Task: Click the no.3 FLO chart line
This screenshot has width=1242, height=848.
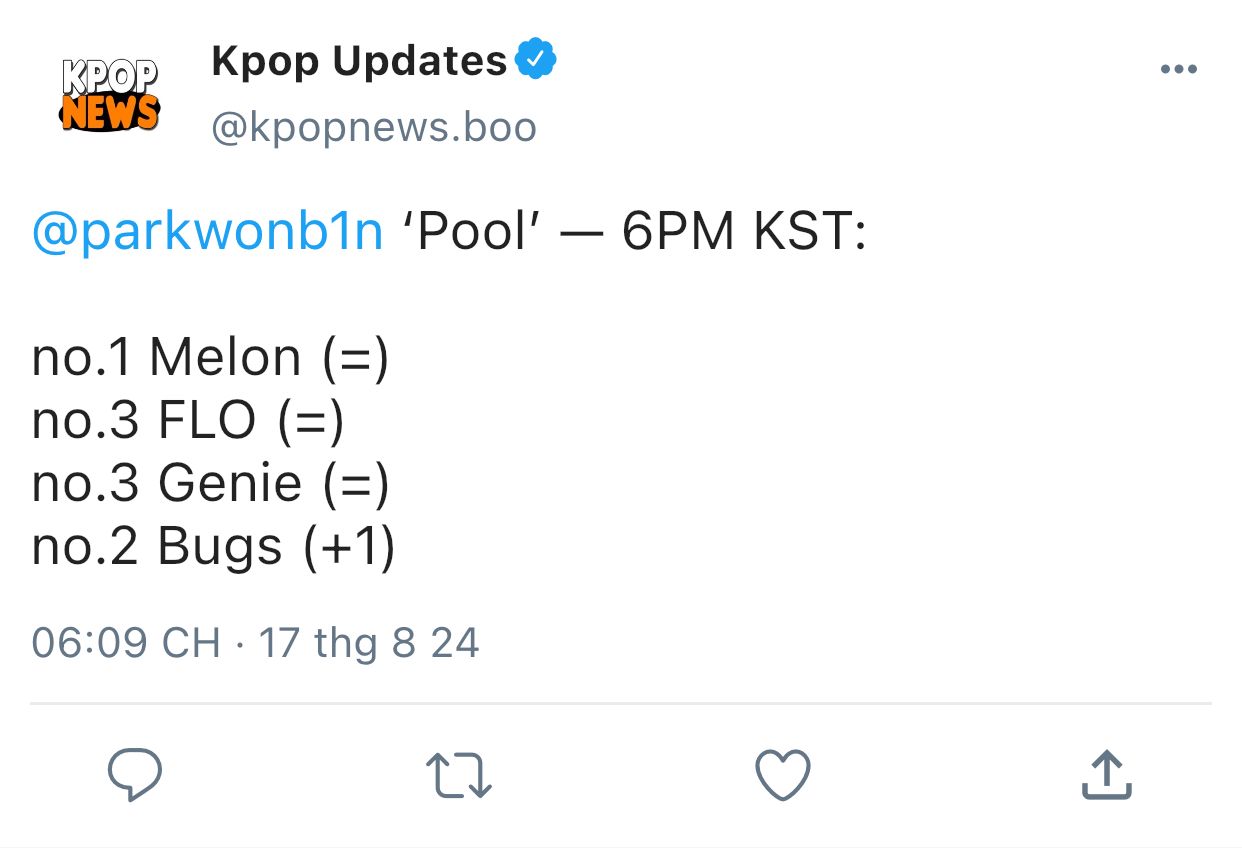Action: [188, 421]
